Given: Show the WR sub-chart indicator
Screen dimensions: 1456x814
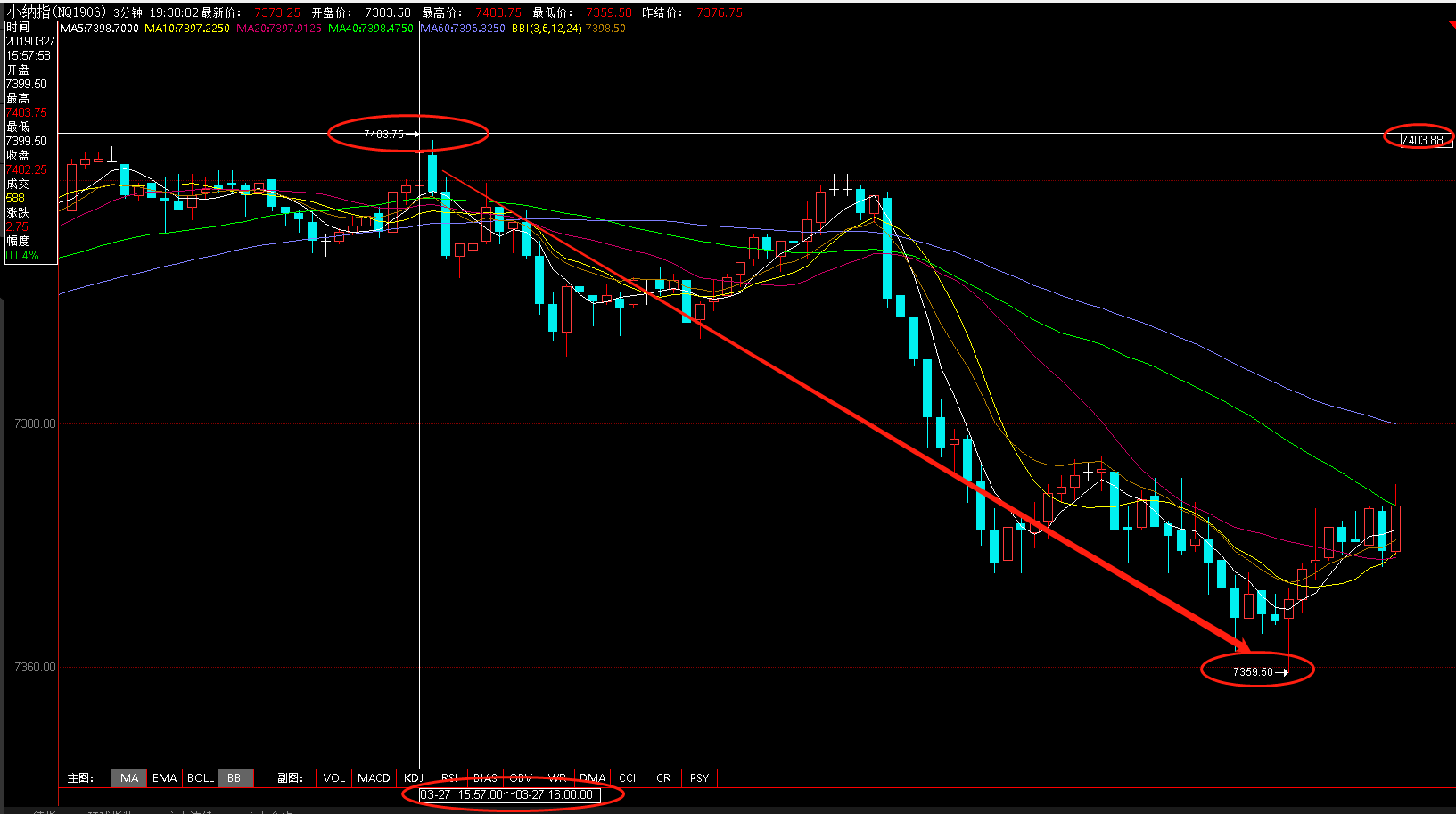Looking at the screenshot, I should 557,778.
